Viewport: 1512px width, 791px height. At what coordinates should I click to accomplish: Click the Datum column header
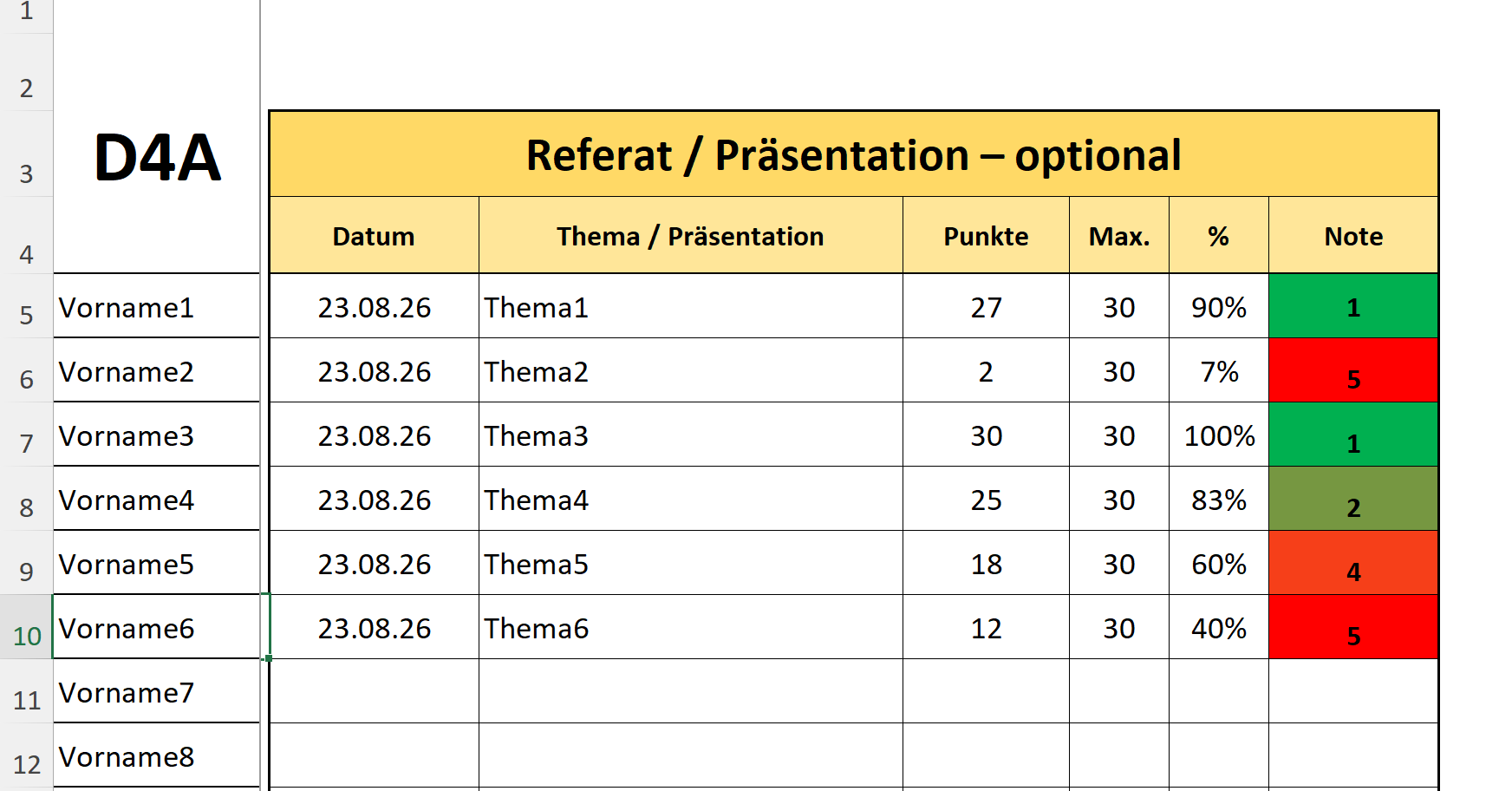pos(374,236)
